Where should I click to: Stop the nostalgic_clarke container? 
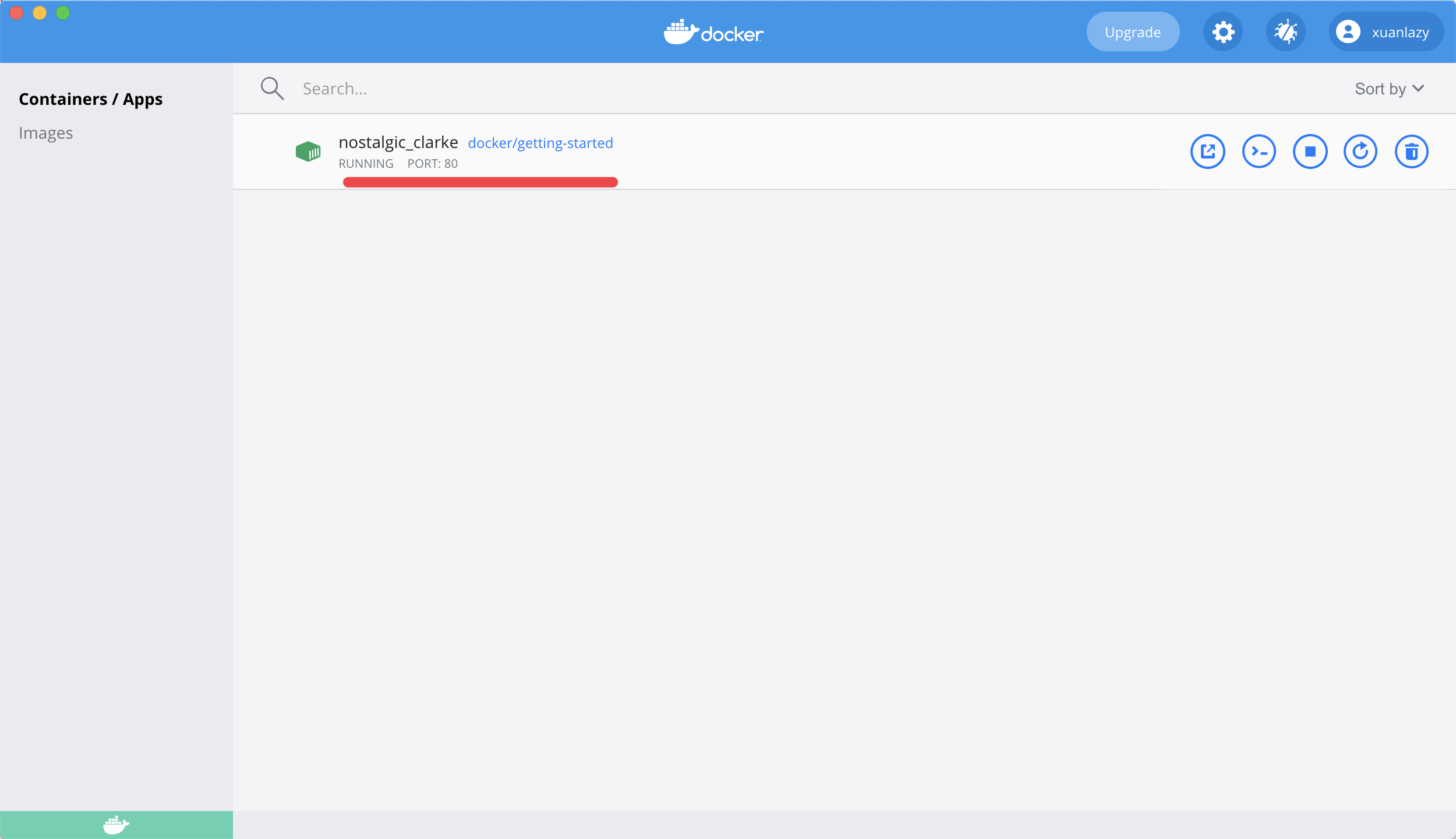point(1310,151)
